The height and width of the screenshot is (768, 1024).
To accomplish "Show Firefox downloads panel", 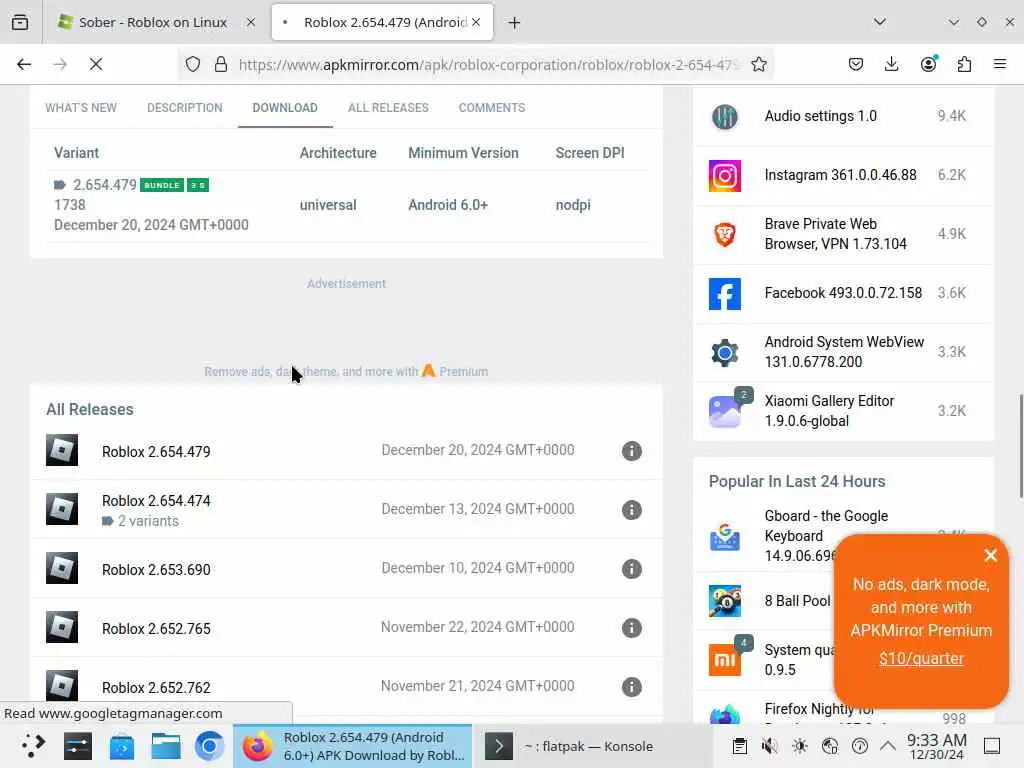I will coord(891,64).
